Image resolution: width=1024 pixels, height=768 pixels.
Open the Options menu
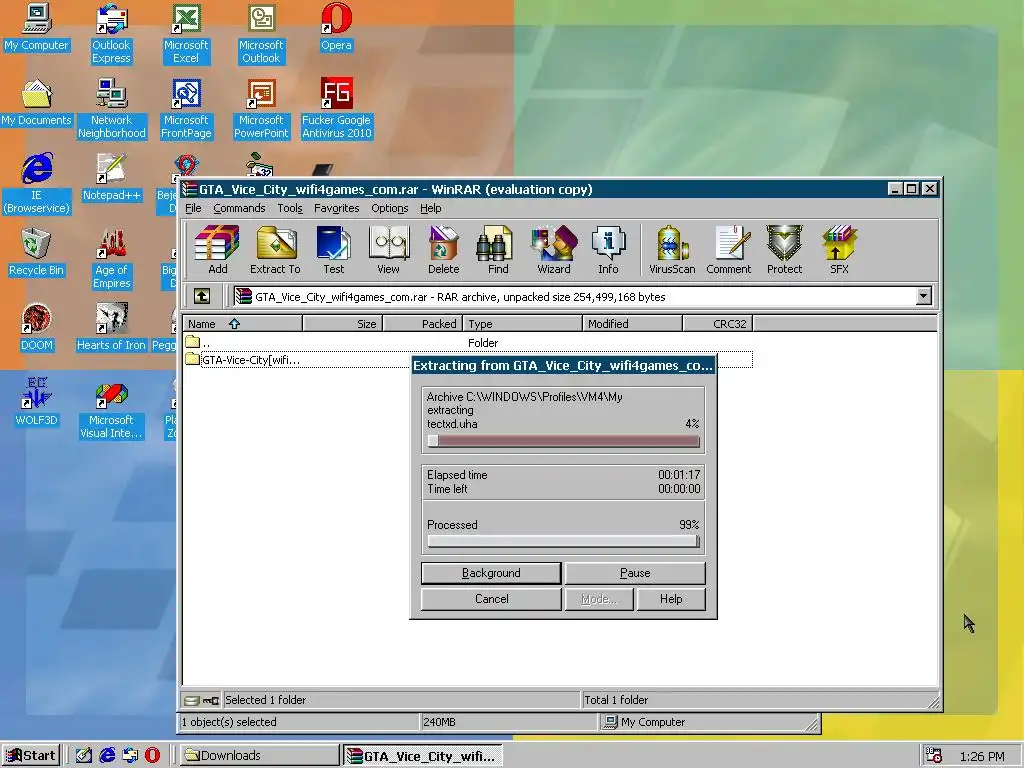[390, 208]
